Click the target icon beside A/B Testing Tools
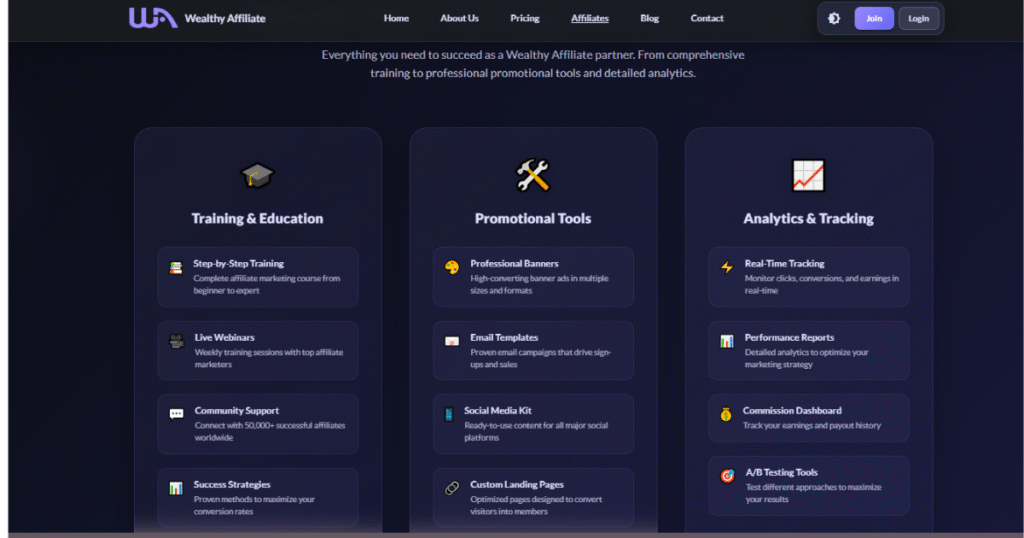Viewport: 1024px width, 538px height. coord(728,476)
